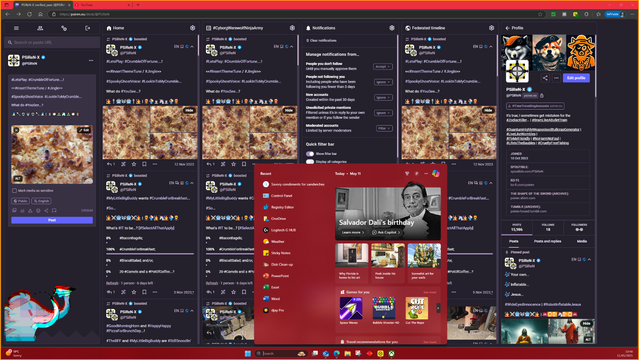
Task: Open the hamburger menu in the compose column
Action: [16, 28]
